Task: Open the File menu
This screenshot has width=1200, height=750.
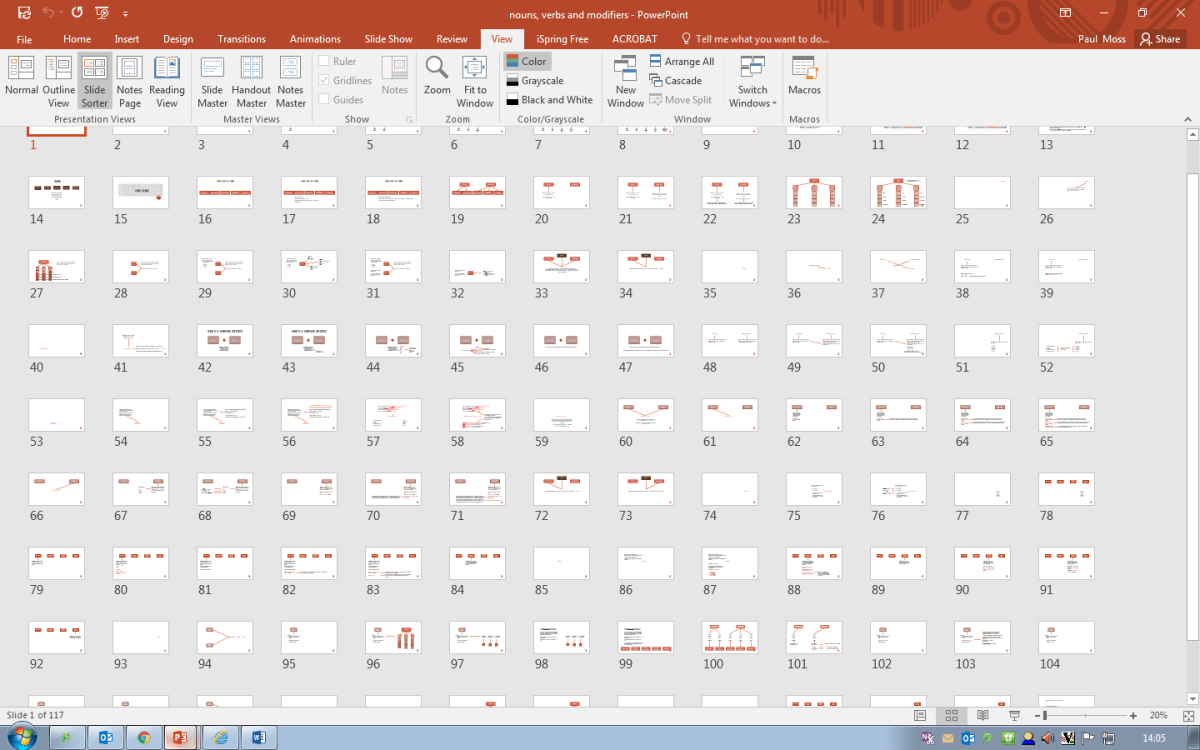Action: point(24,39)
